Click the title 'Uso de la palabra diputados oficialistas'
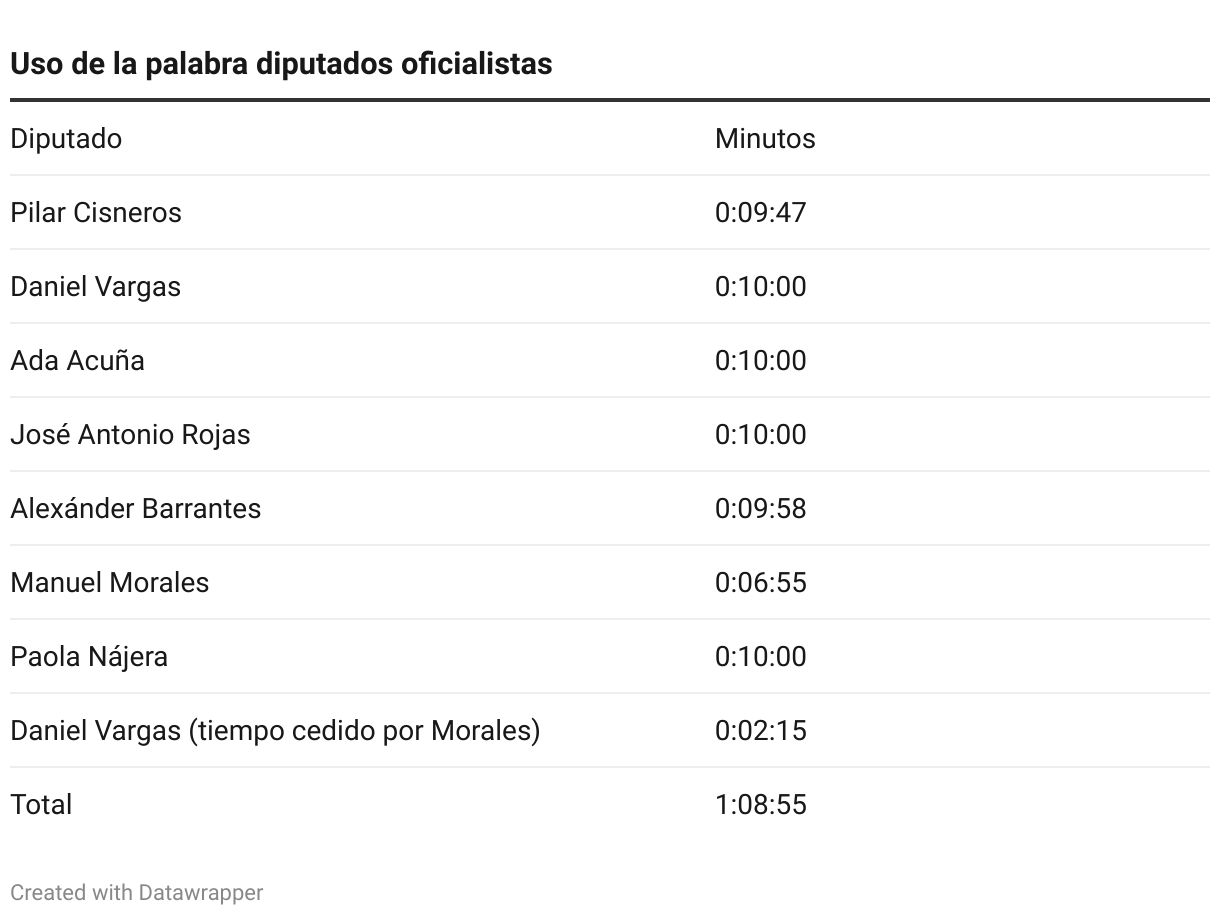 [281, 63]
